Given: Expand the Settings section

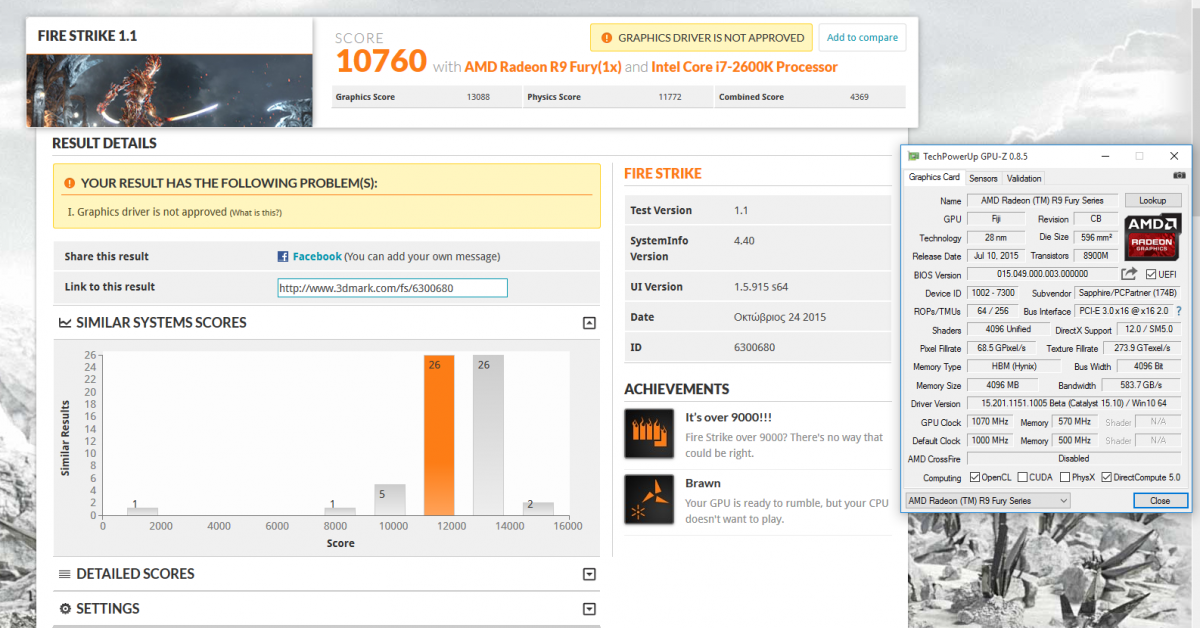Looking at the screenshot, I should (x=589, y=609).
